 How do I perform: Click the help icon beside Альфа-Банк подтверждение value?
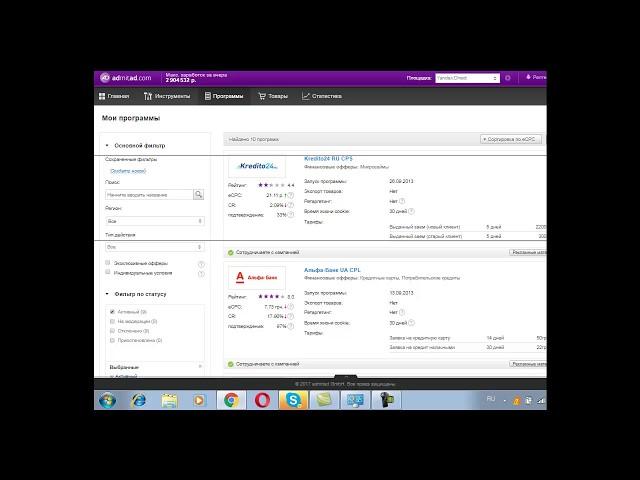point(291,327)
